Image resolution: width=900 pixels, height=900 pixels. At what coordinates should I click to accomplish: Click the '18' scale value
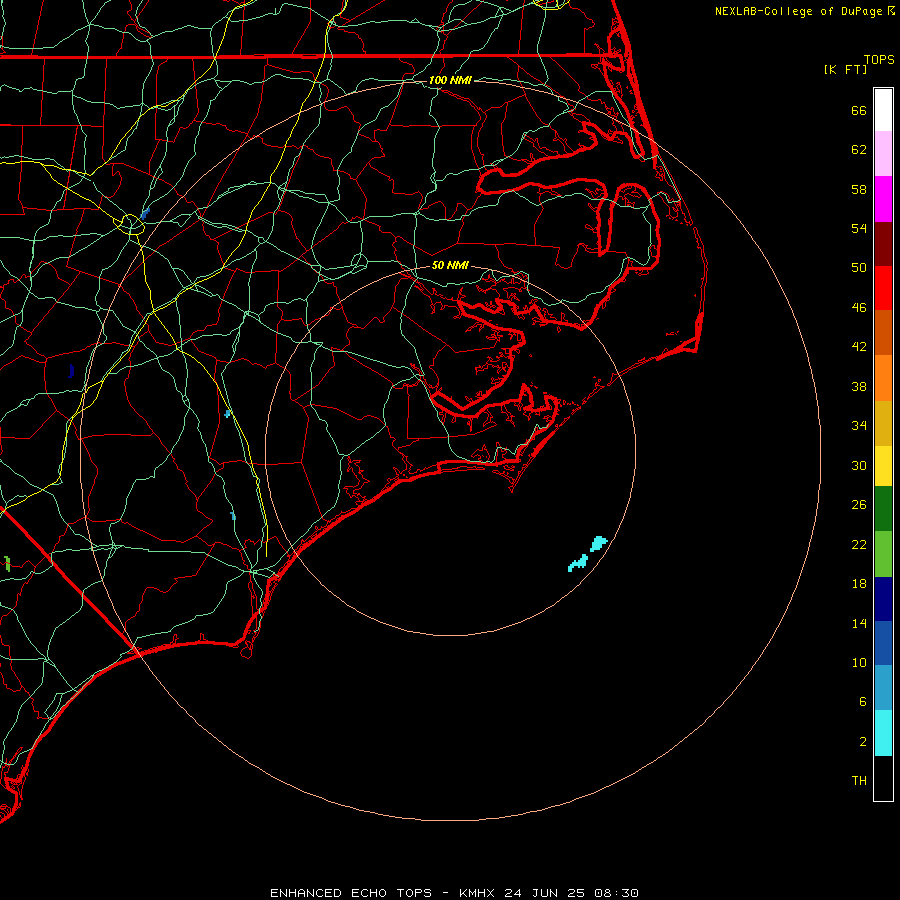tap(859, 584)
